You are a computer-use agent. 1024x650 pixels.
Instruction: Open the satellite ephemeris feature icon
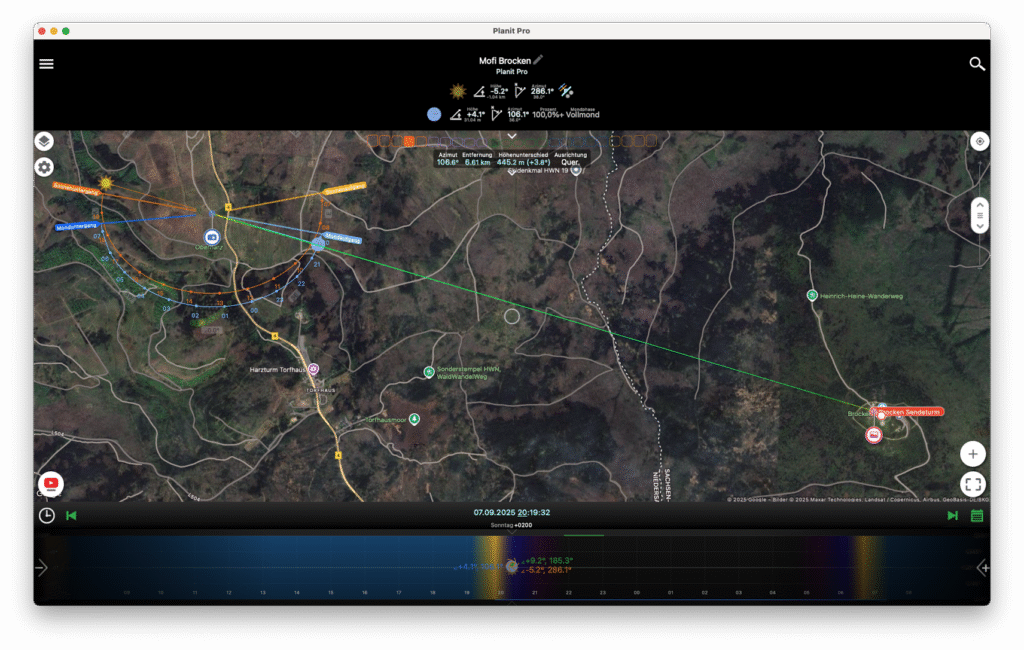tap(566, 91)
